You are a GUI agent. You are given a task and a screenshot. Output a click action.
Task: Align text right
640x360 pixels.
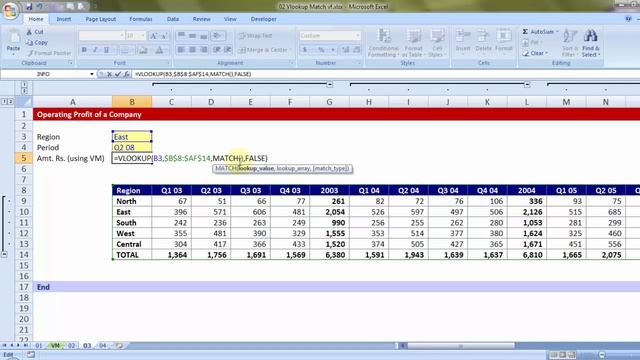pyautogui.click(x=204, y=50)
